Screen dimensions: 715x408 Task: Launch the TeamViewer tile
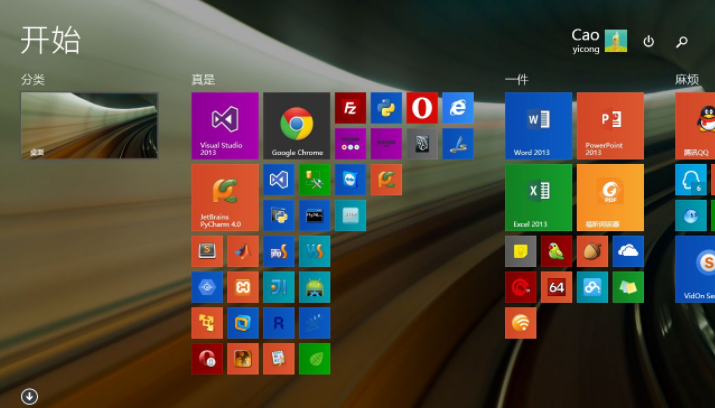[350, 180]
